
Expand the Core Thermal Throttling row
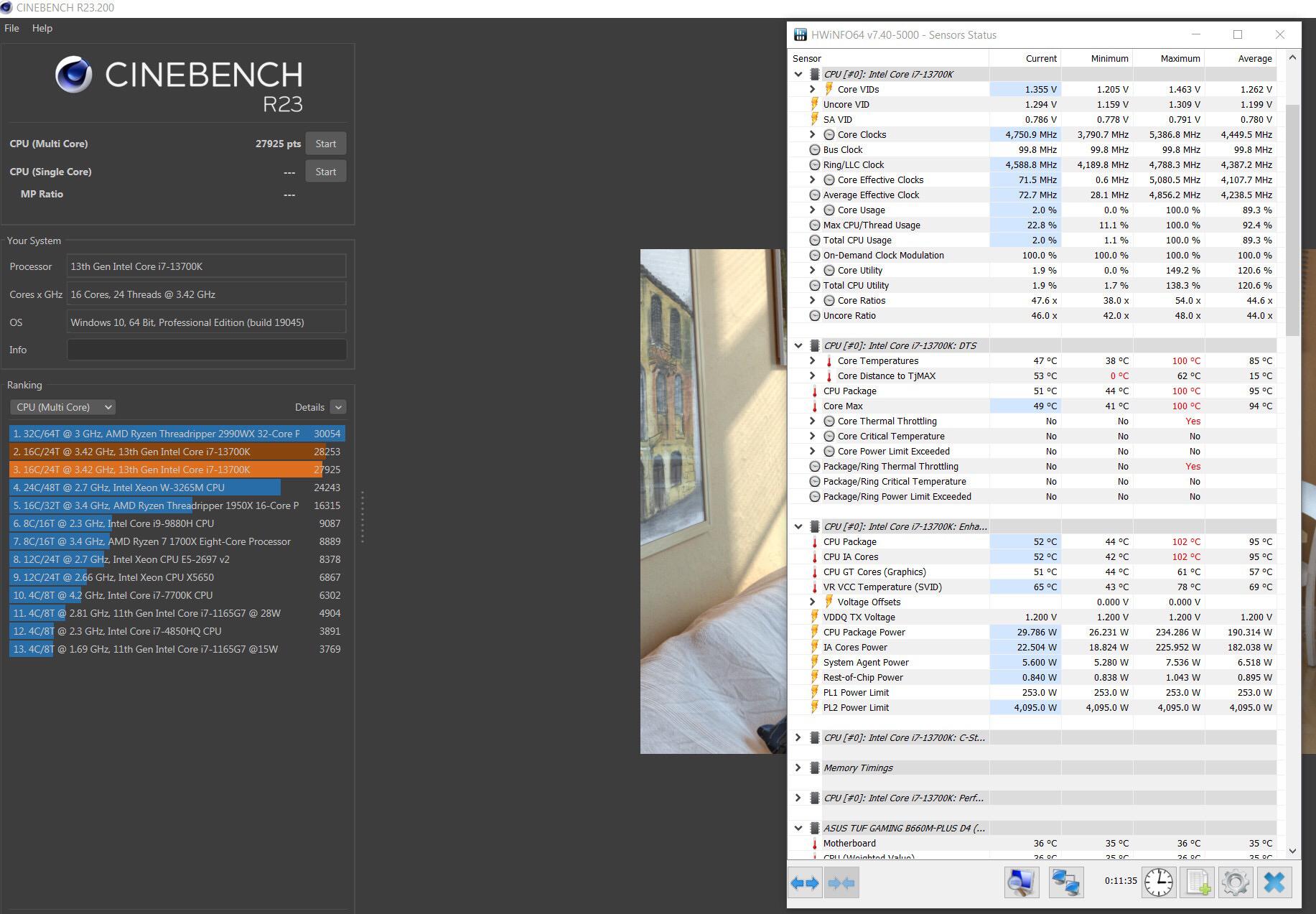click(x=812, y=421)
